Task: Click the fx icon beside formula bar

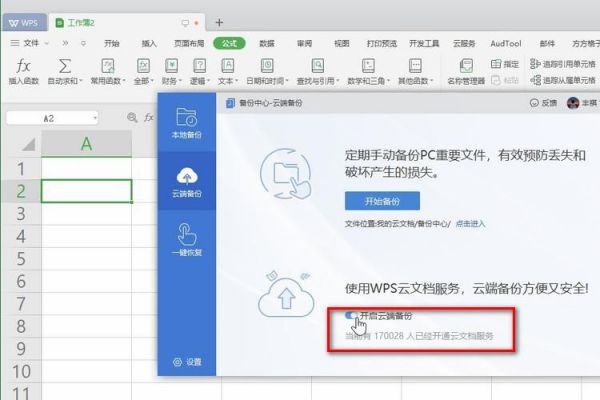Action: (148, 118)
